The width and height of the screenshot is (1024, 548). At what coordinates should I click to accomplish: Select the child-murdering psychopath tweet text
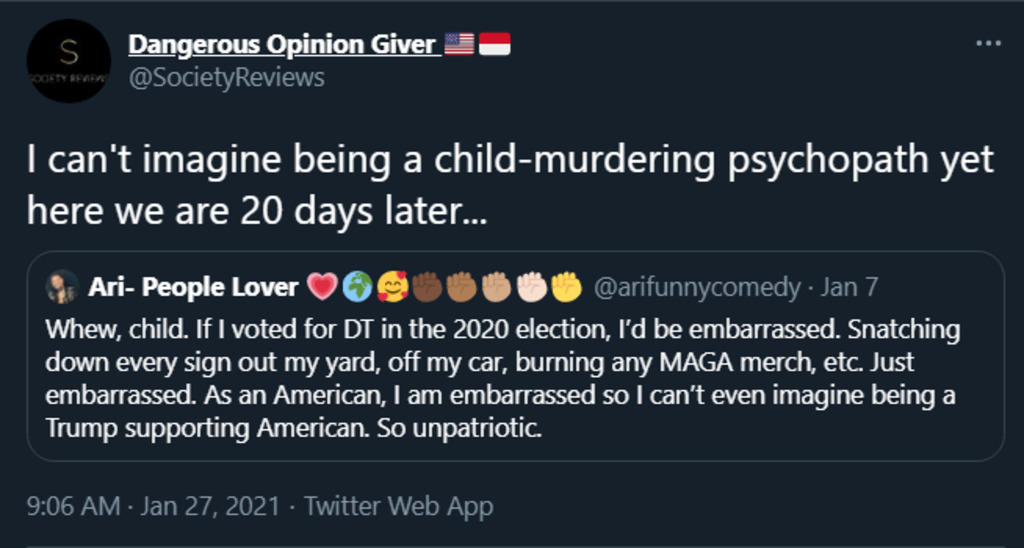[x=510, y=186]
